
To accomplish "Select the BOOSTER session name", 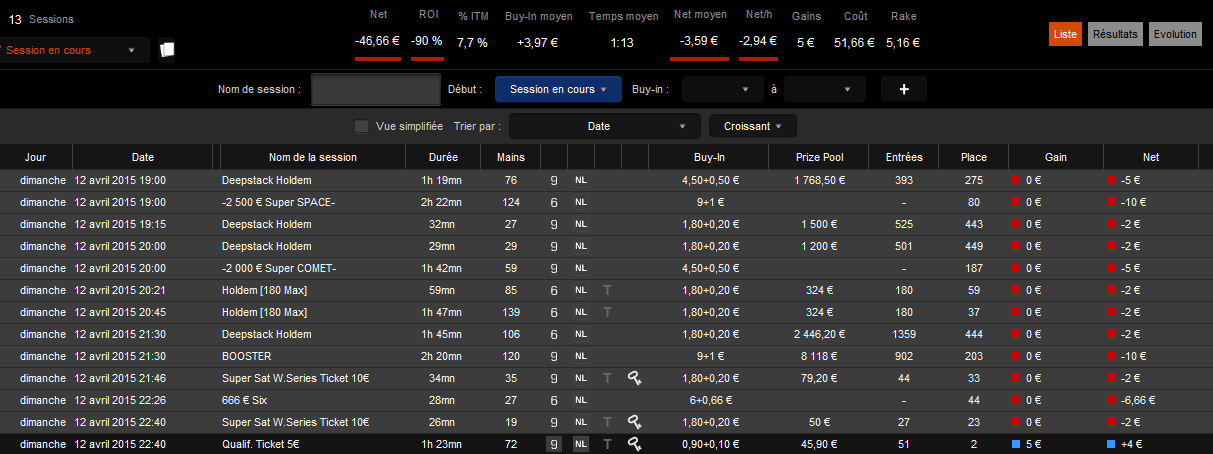I will pos(246,356).
